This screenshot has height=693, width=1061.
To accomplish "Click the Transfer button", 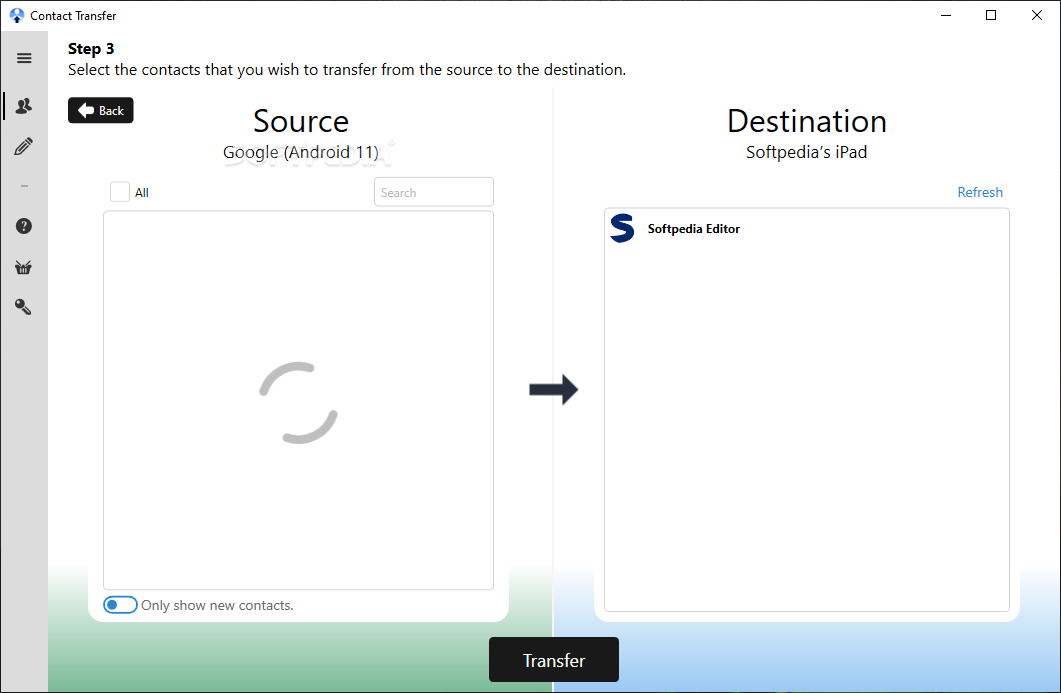I will tap(554, 660).
